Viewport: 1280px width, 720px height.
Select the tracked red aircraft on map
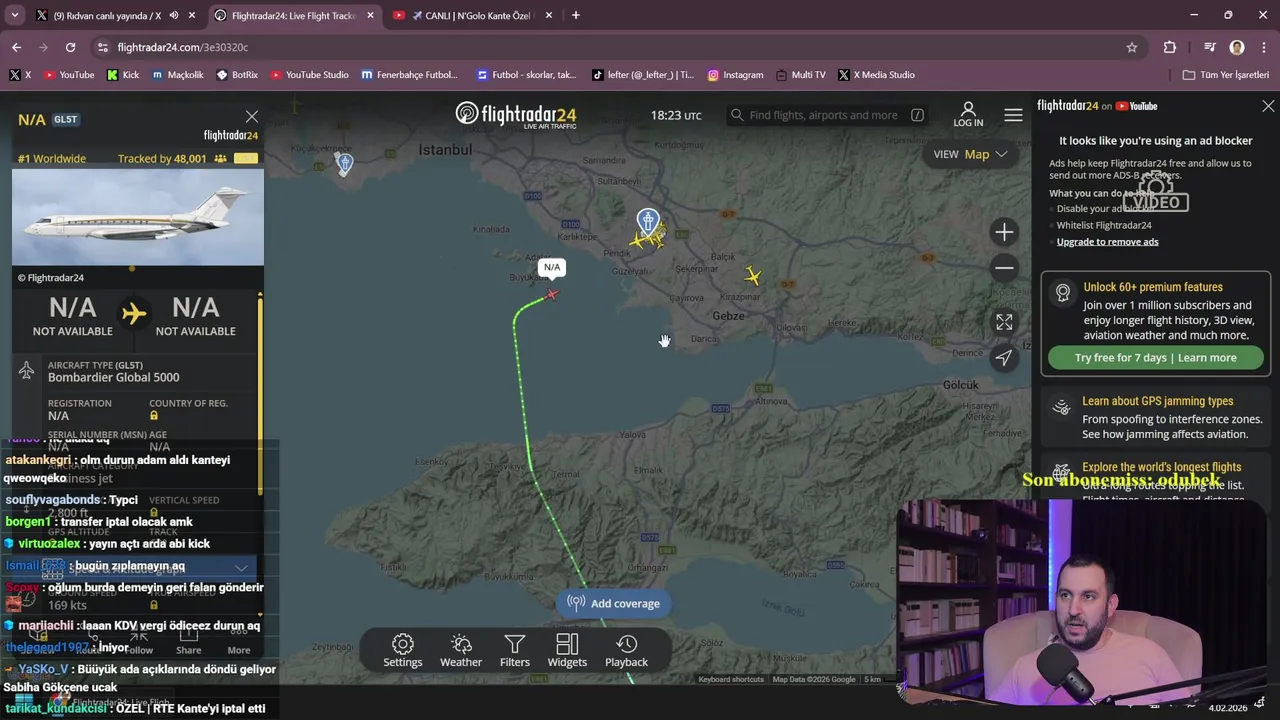pos(552,294)
